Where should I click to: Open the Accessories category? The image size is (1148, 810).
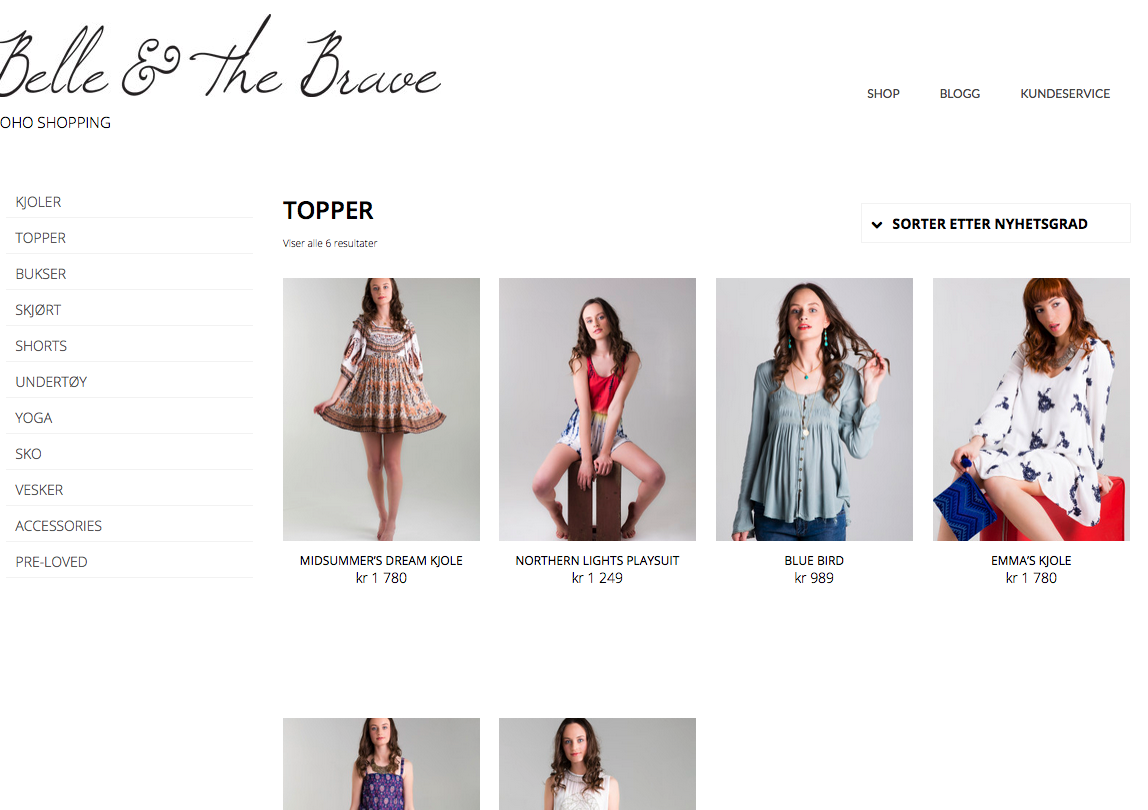[x=59, y=526]
